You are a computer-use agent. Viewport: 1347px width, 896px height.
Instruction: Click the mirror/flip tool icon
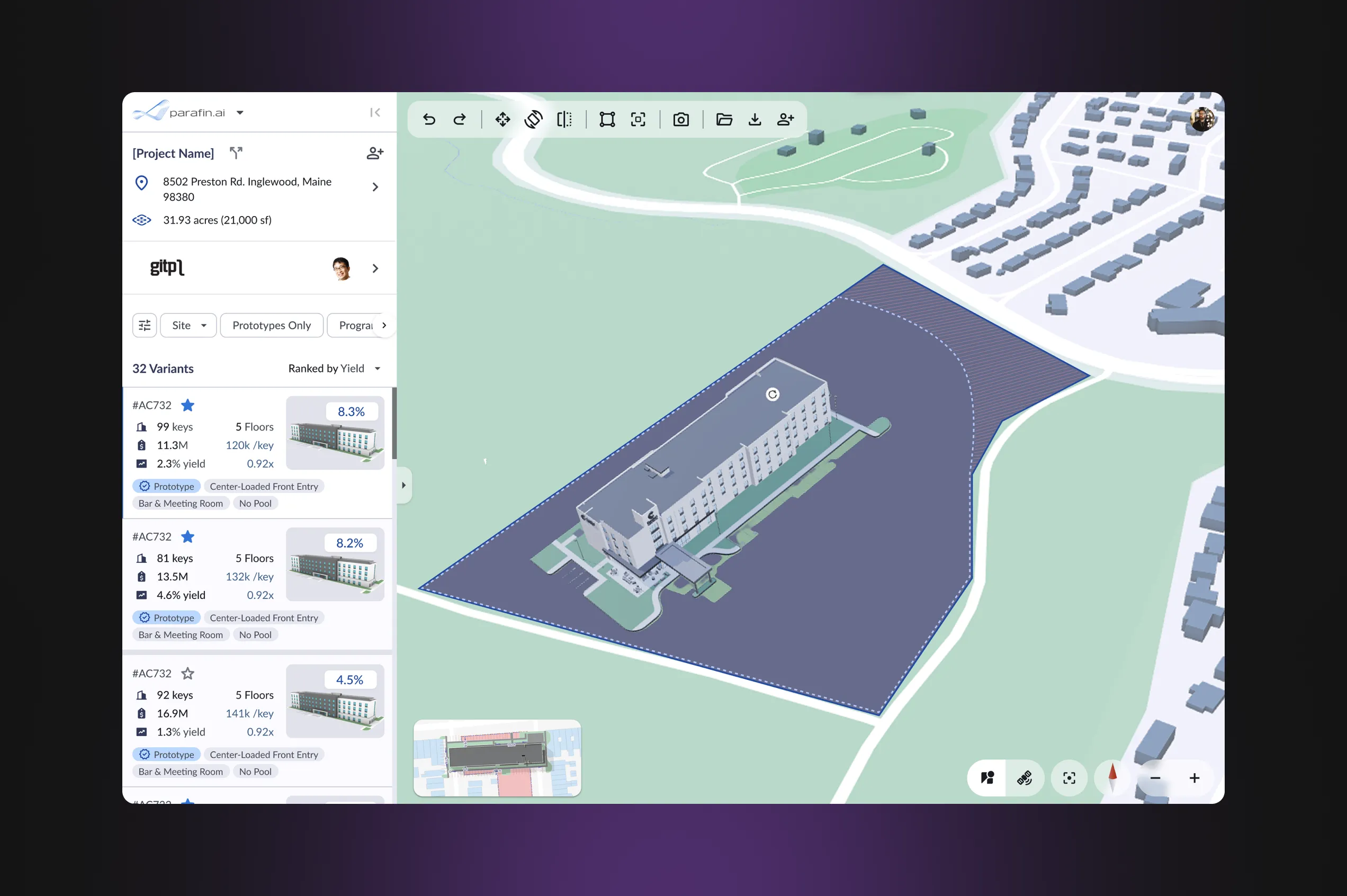[564, 120]
